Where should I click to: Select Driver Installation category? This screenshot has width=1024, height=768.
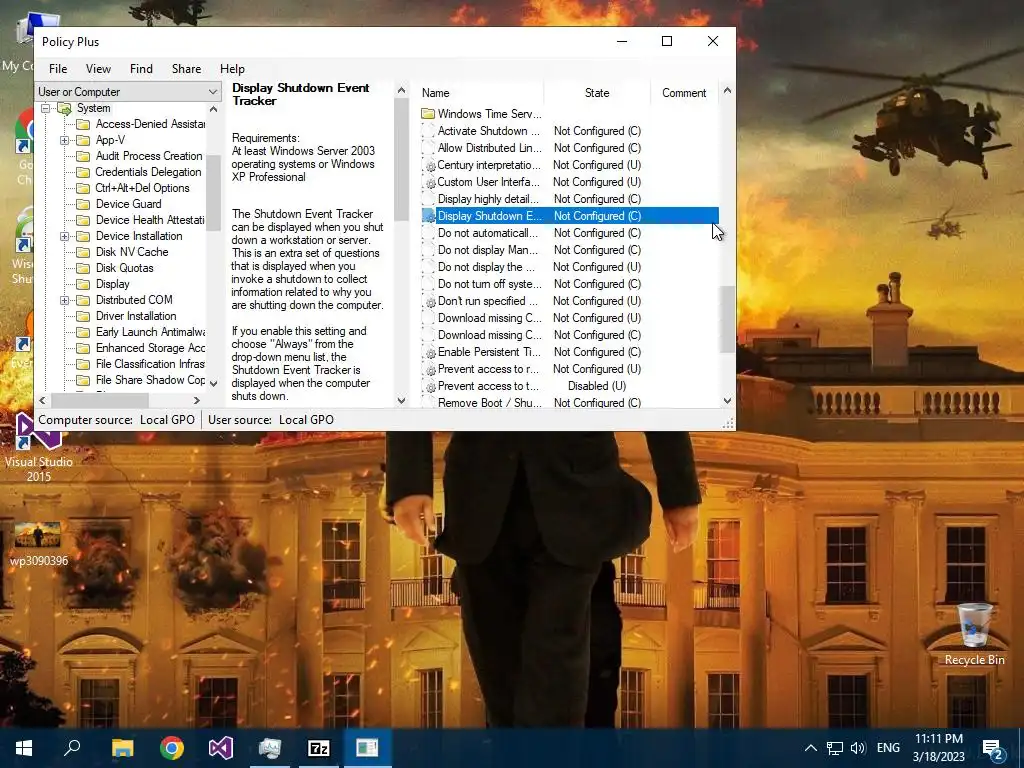point(136,316)
